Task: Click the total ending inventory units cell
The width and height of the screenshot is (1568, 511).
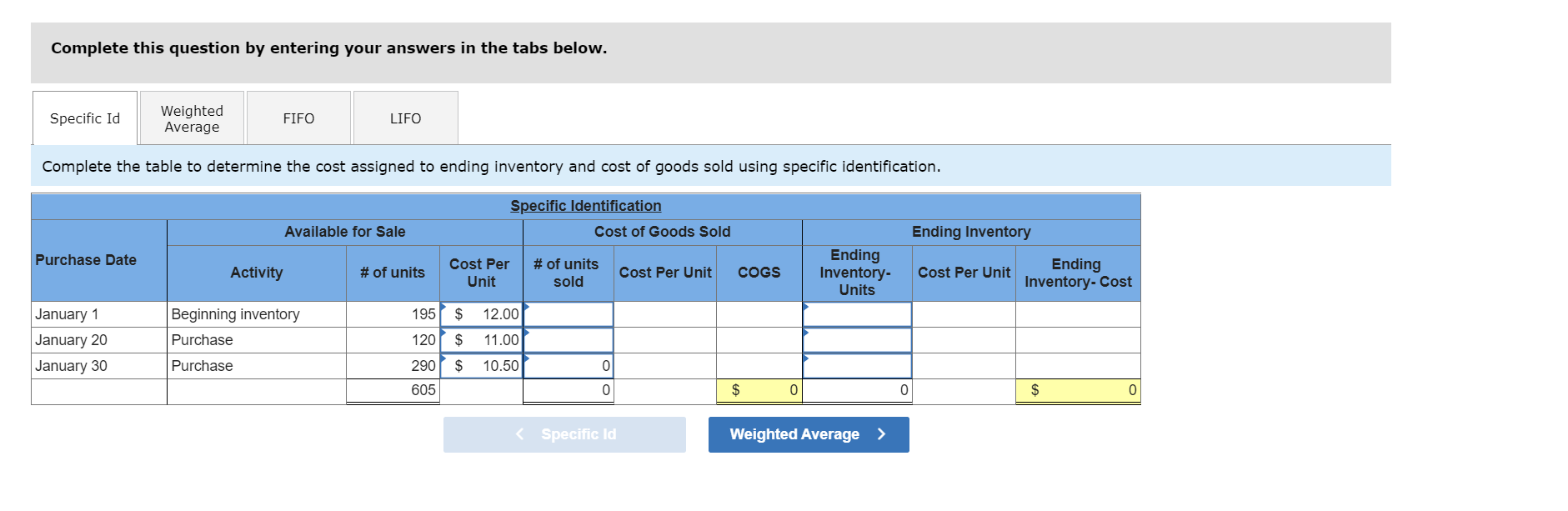Action: (857, 390)
